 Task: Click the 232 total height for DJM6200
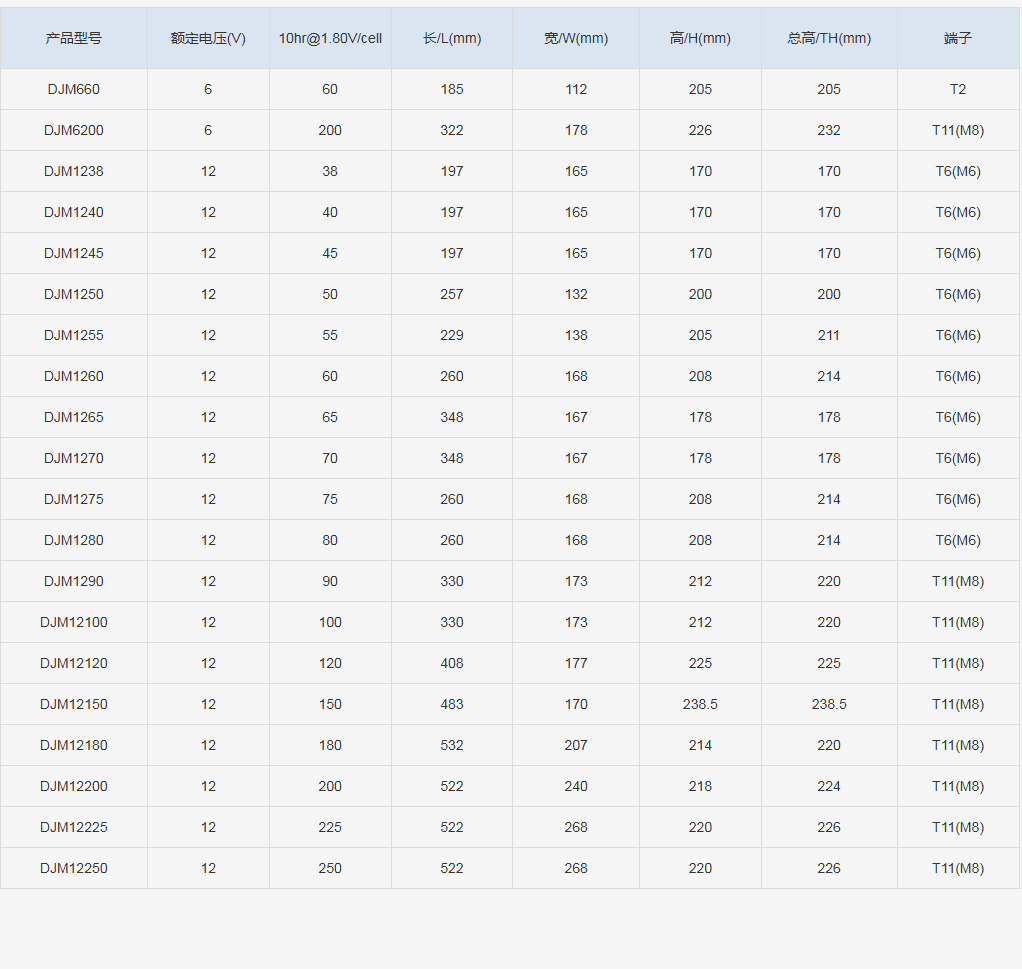click(x=829, y=130)
